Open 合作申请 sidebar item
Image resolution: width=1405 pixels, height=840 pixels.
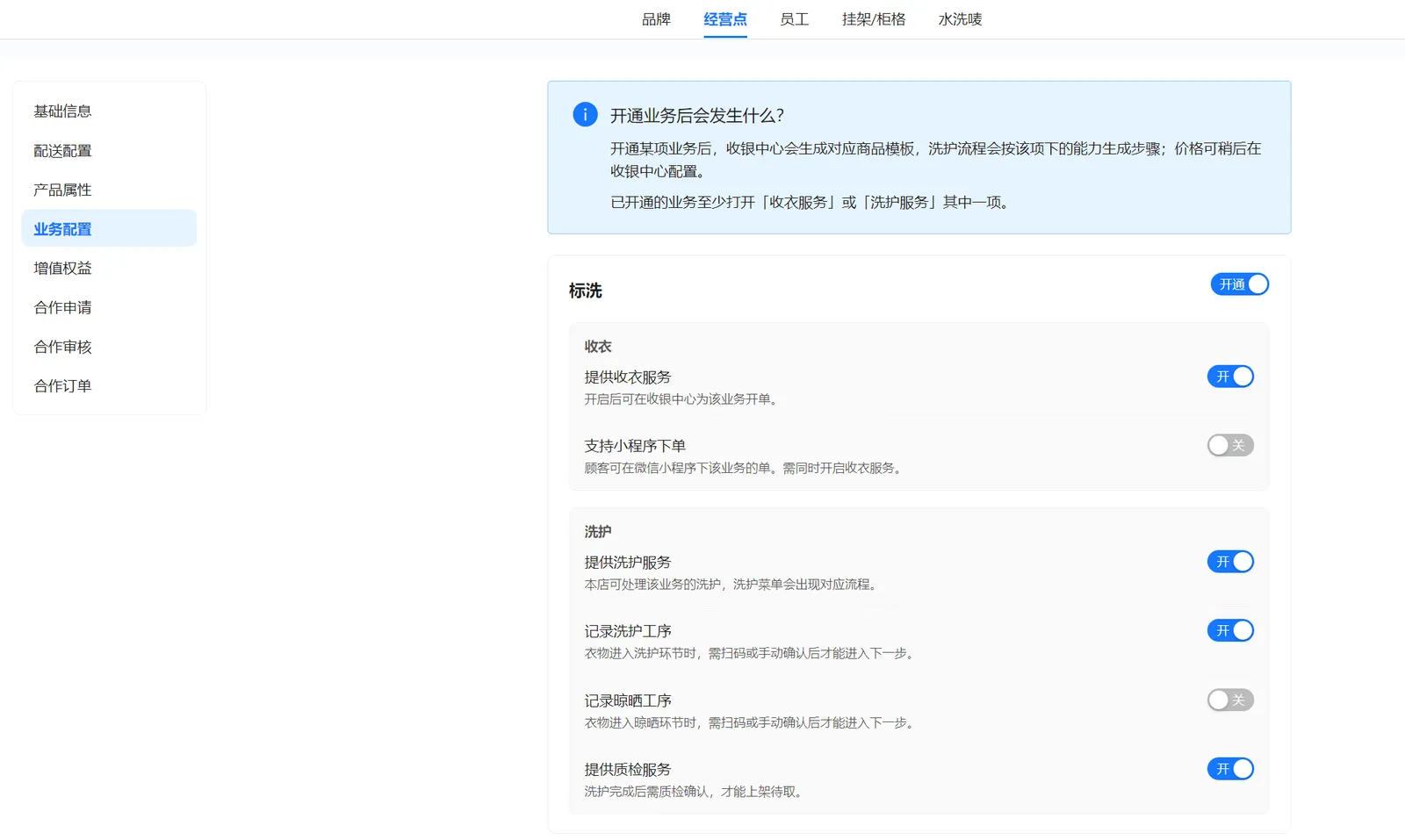[x=109, y=307]
